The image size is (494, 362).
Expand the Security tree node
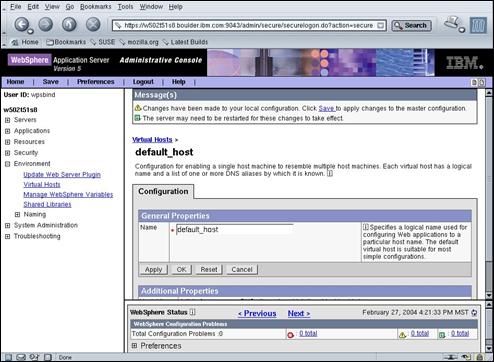[x=7, y=153]
